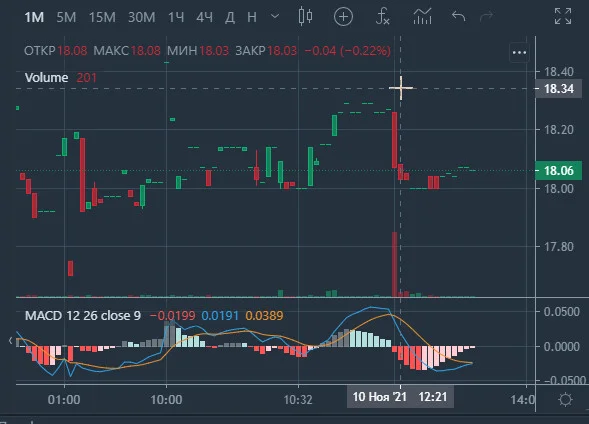Choose the 15M timeframe
This screenshot has height=424, width=589.
pyautogui.click(x=102, y=17)
